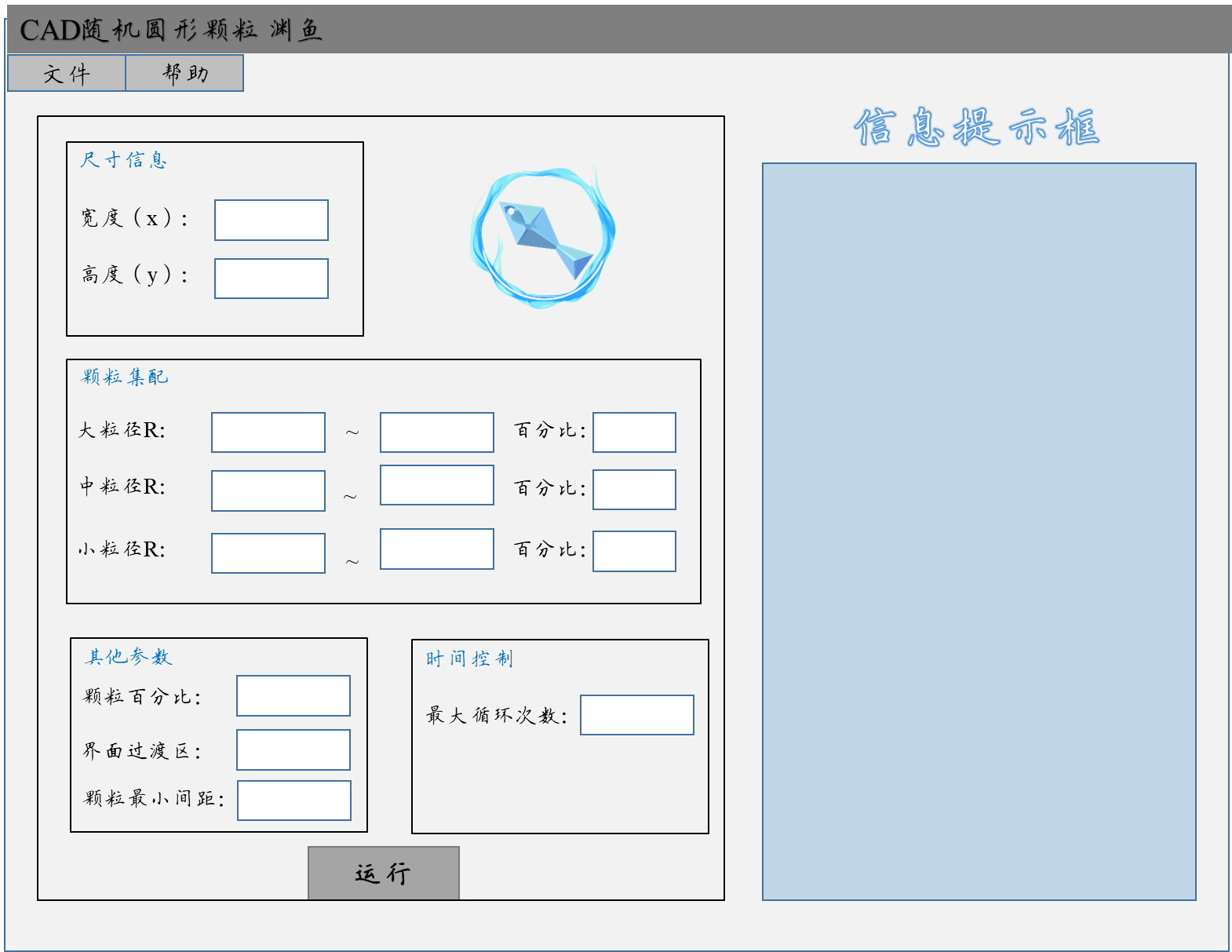Click the 小粒径 百分比 input box

[634, 552]
